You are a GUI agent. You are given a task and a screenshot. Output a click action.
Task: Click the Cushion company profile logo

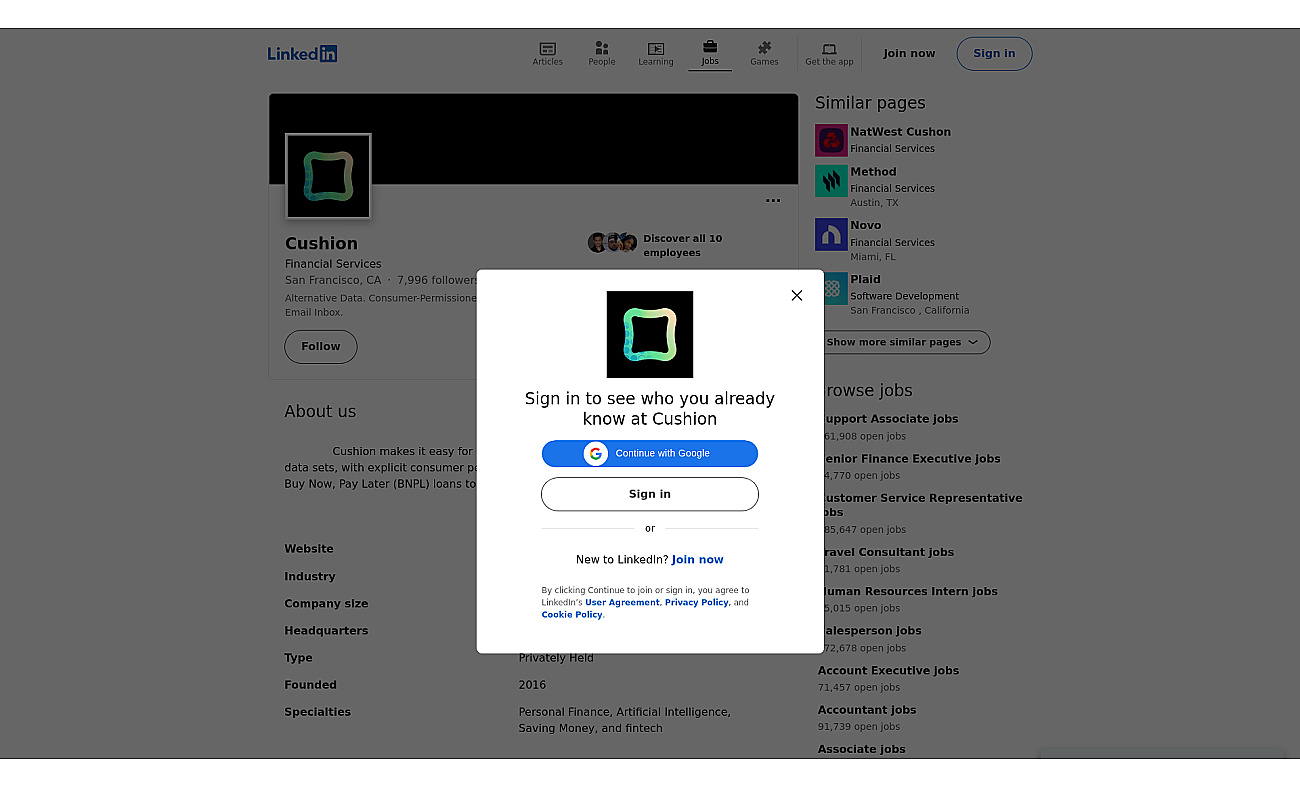pyautogui.click(x=328, y=176)
